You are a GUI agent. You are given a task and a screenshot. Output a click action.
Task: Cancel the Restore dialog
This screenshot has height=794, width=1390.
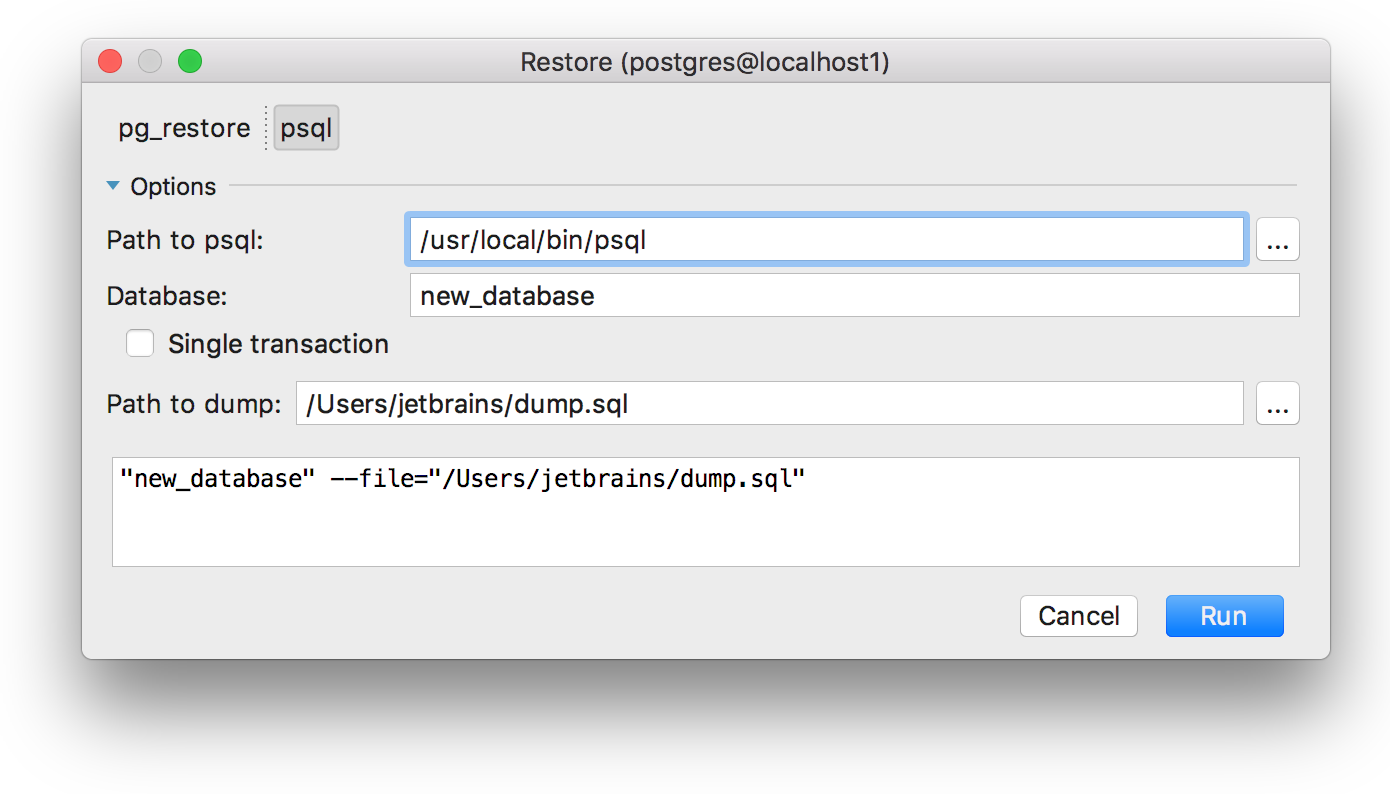[x=1078, y=616]
